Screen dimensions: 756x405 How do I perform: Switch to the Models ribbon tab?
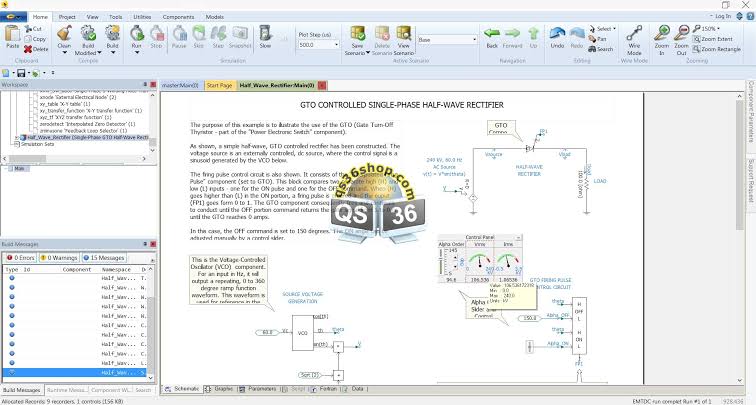(215, 17)
